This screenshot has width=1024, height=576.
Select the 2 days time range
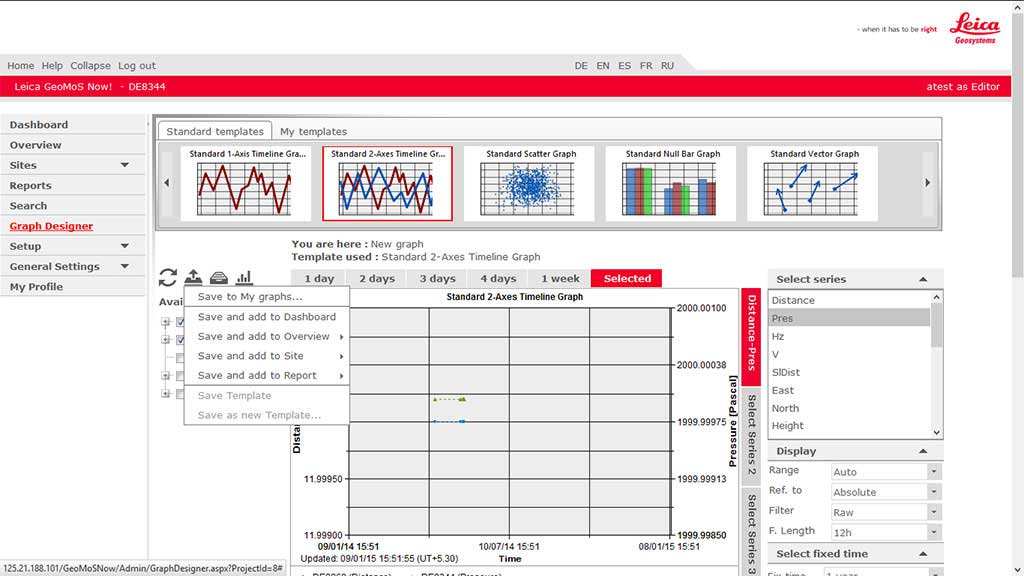pos(377,278)
